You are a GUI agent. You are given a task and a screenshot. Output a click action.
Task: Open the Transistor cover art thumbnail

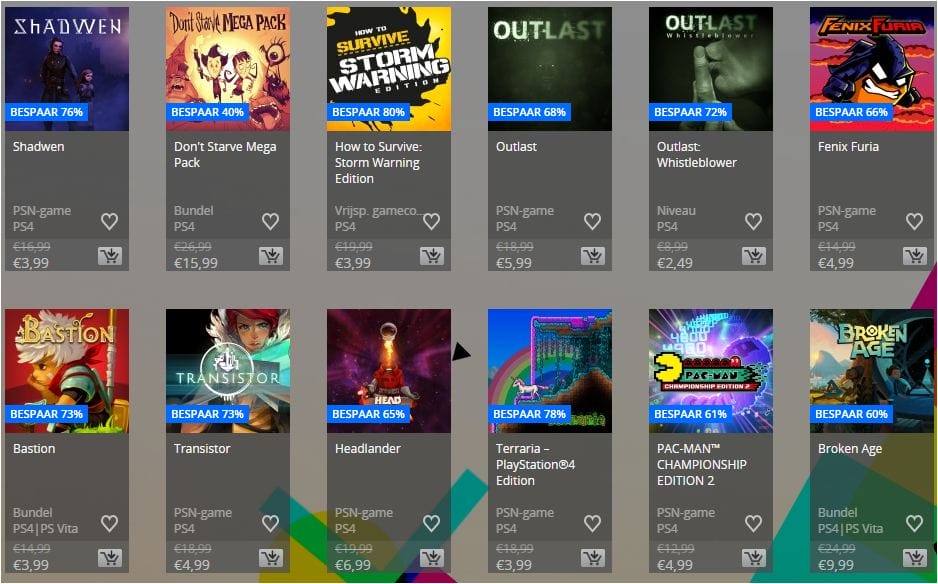(228, 371)
